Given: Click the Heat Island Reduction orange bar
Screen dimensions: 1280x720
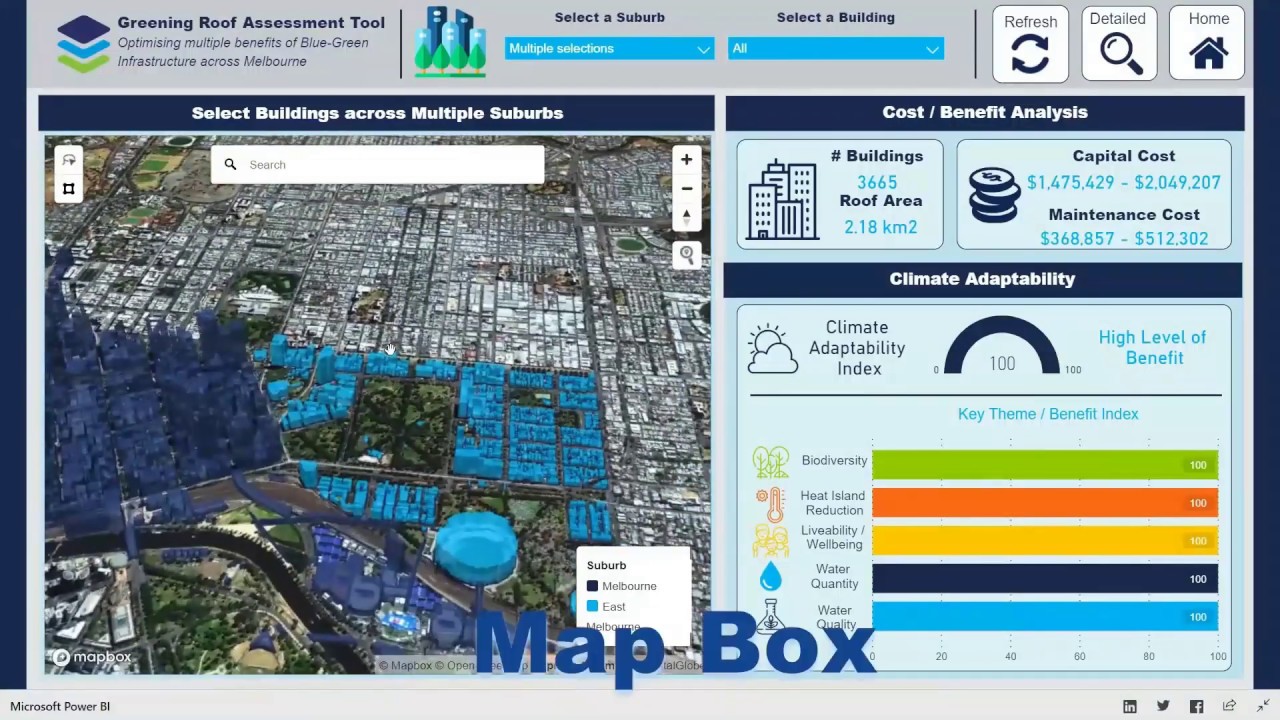Looking at the screenshot, I should [x=1045, y=502].
